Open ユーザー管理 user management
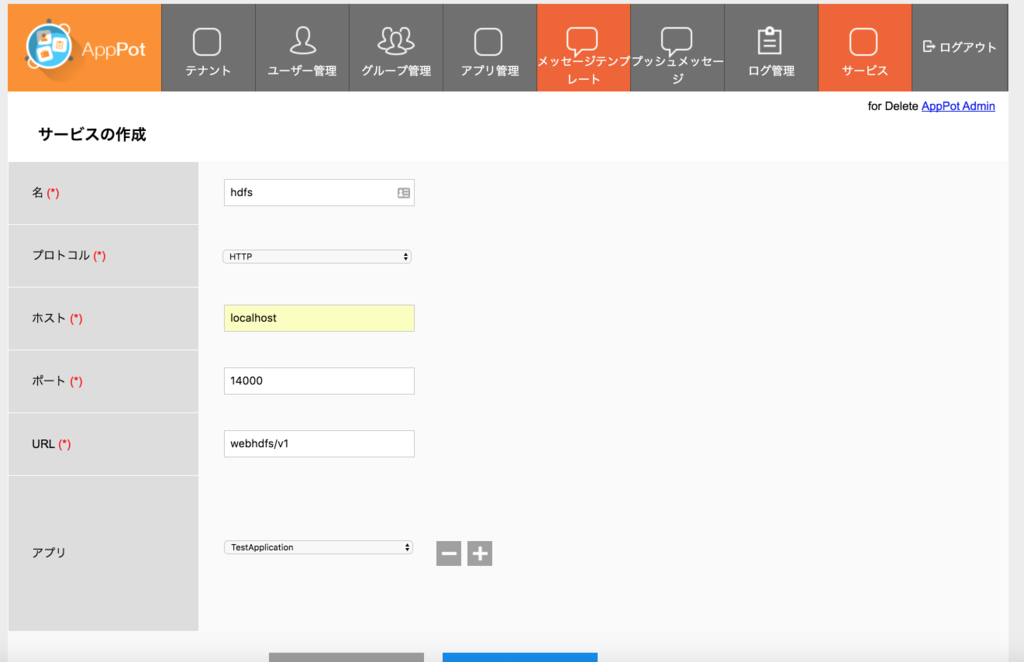Image resolution: width=1024 pixels, height=662 pixels. pyautogui.click(x=302, y=48)
